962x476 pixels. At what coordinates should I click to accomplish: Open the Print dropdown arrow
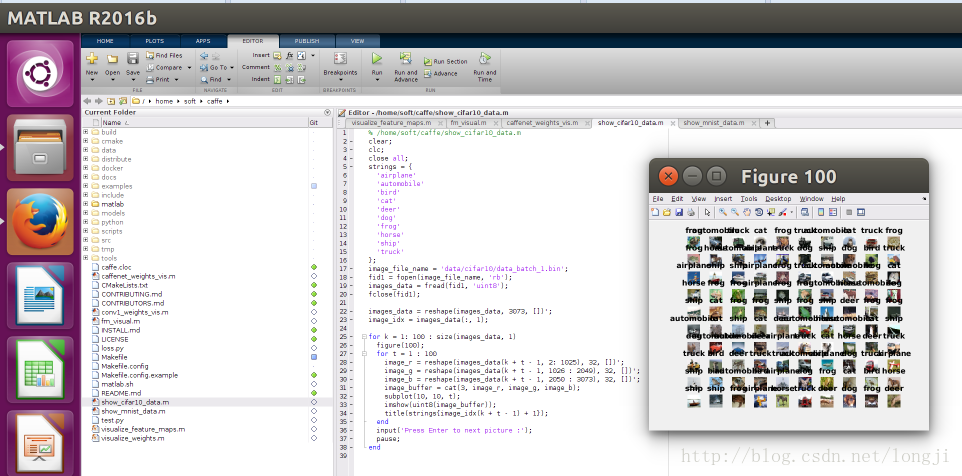click(177, 80)
